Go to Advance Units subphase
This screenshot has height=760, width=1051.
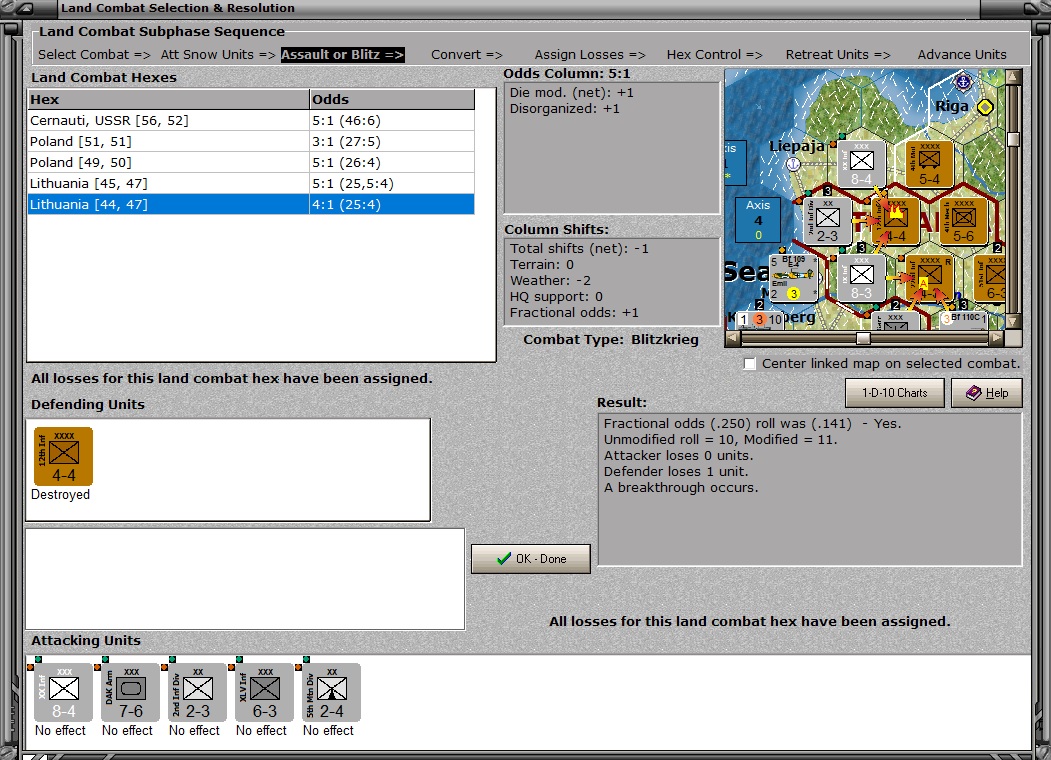click(x=962, y=54)
